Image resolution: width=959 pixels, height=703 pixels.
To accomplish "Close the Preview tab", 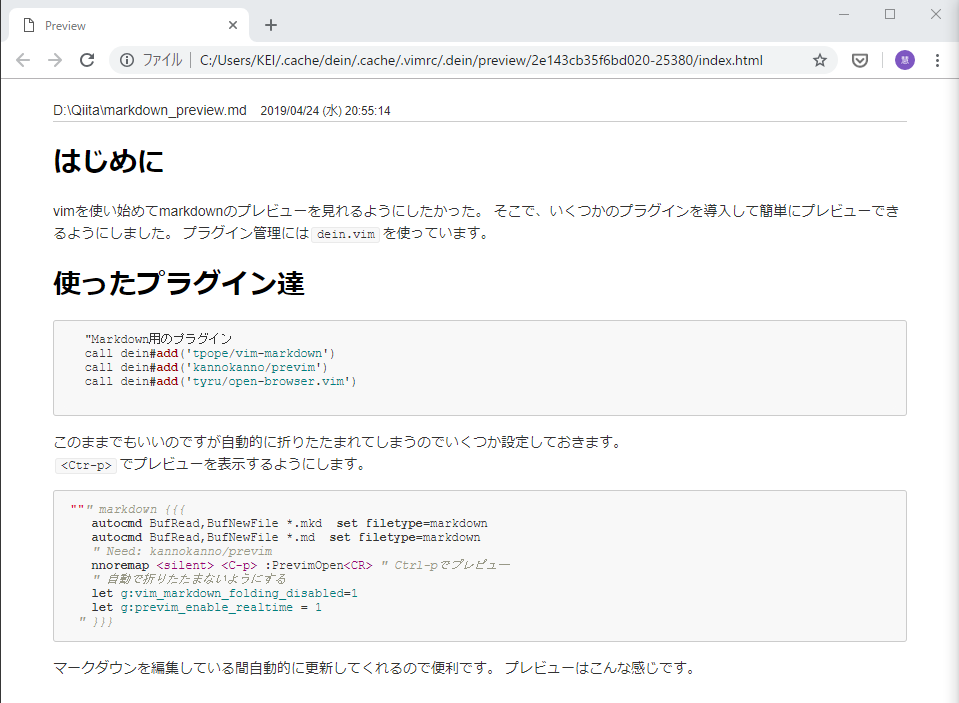I will (233, 25).
